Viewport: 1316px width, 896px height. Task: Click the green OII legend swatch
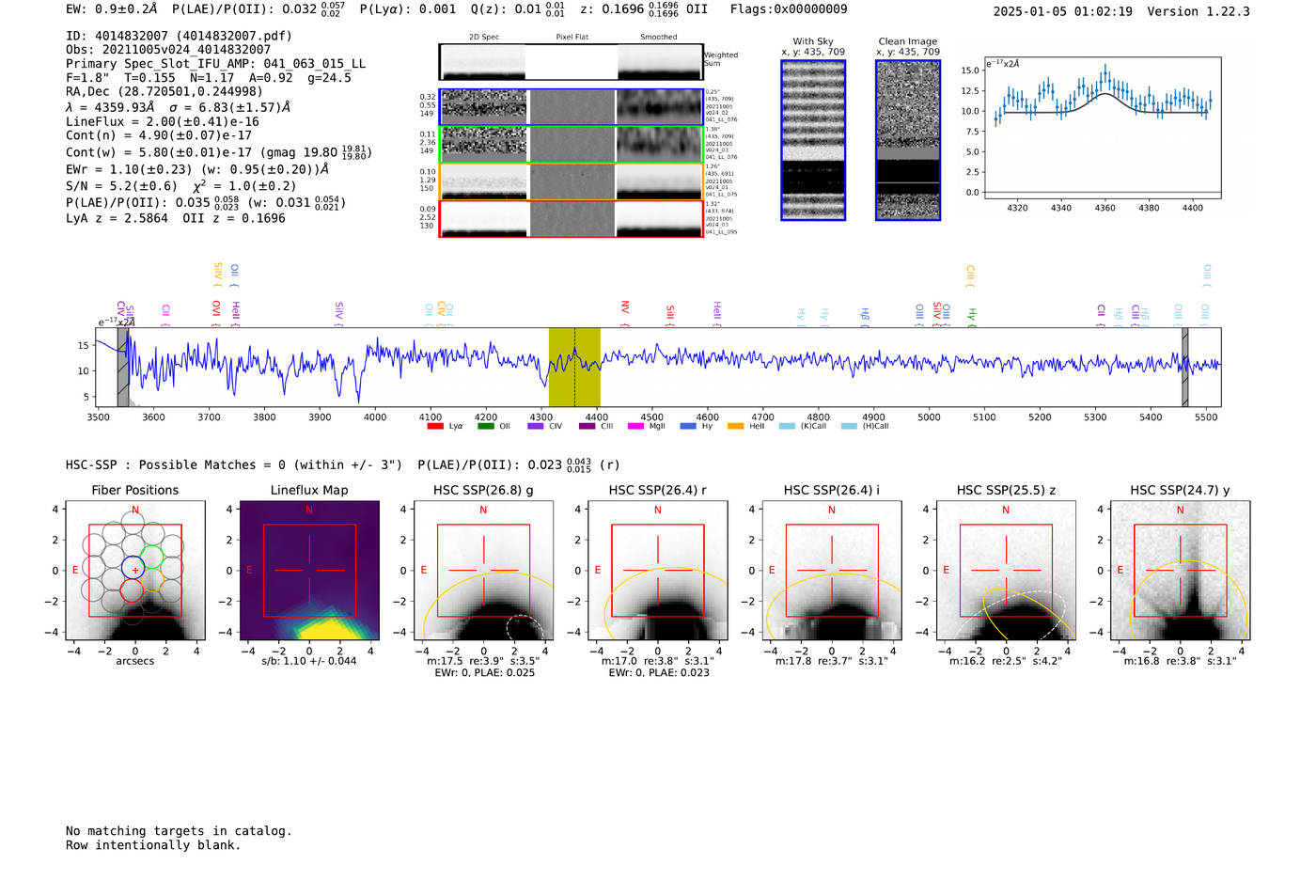[x=485, y=426]
